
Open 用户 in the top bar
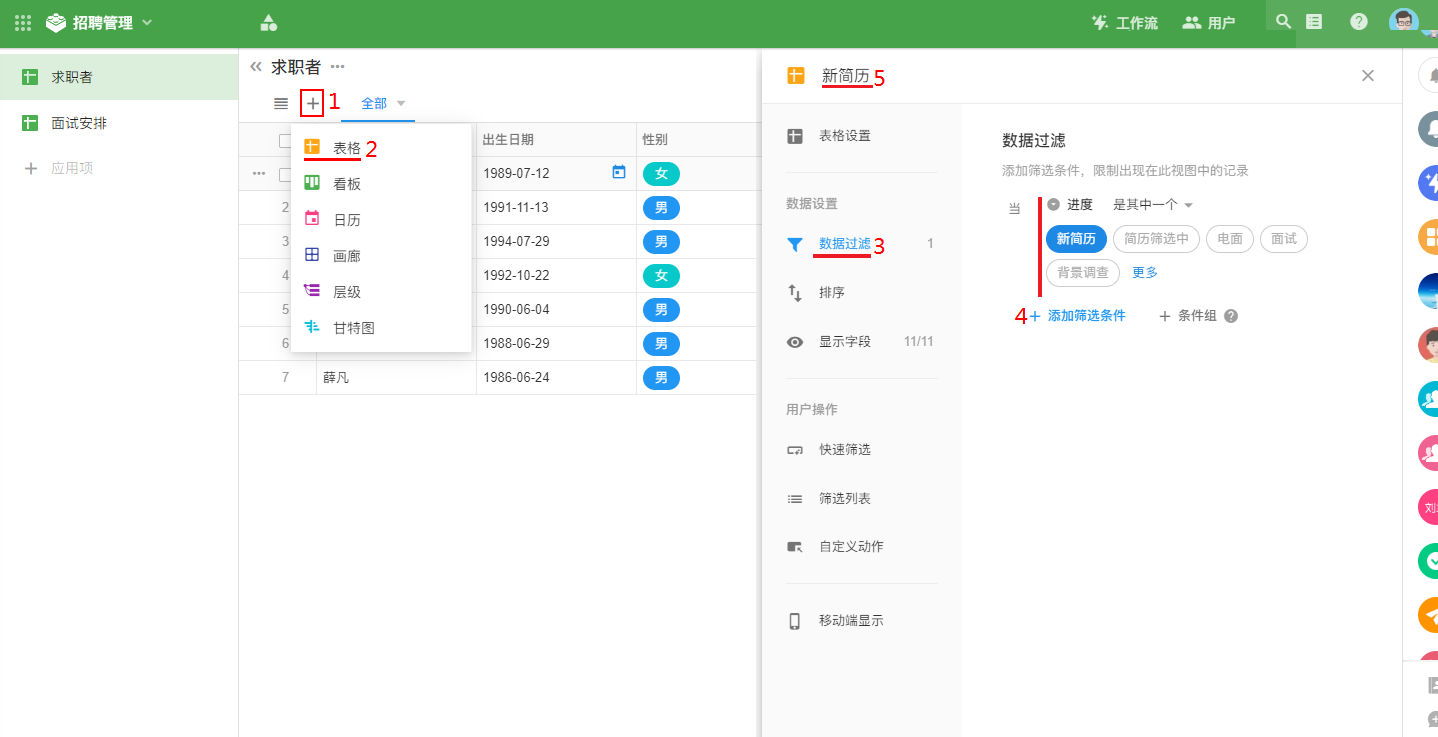pos(1208,22)
